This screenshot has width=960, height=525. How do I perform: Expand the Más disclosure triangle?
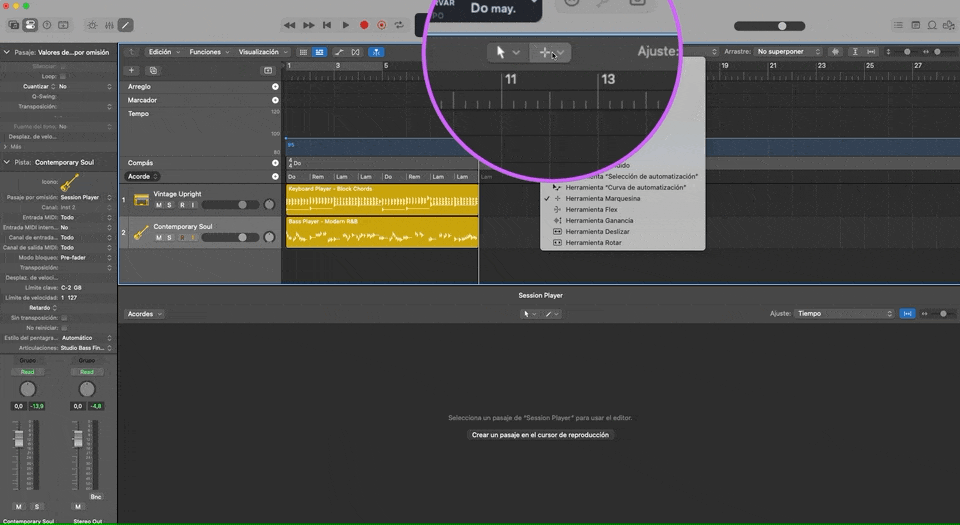pos(6,147)
